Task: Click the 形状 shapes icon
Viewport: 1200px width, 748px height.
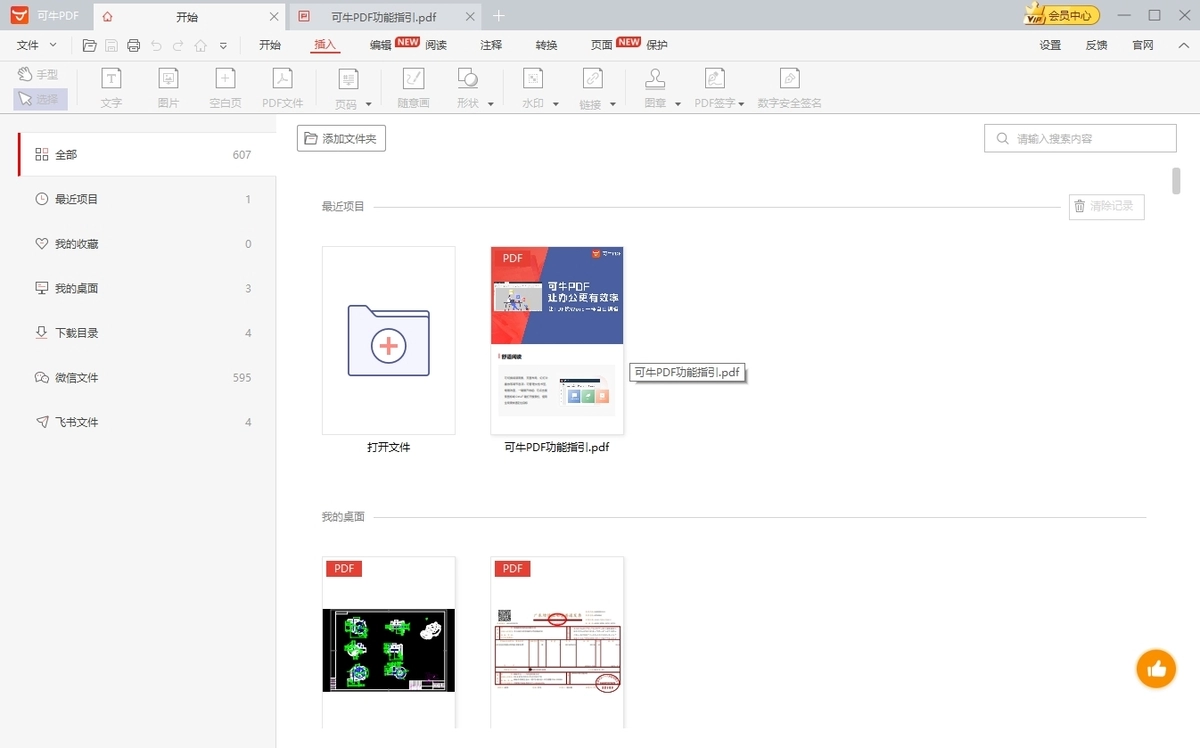Action: (x=467, y=79)
